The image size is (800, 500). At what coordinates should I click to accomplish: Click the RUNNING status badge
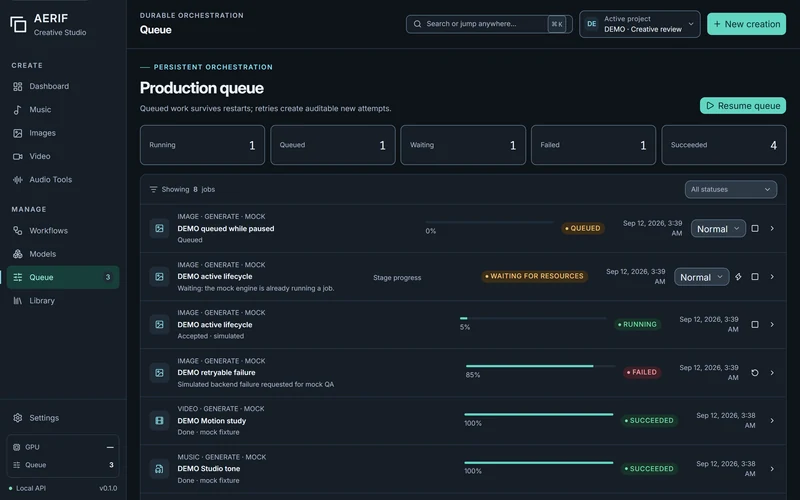pos(637,324)
